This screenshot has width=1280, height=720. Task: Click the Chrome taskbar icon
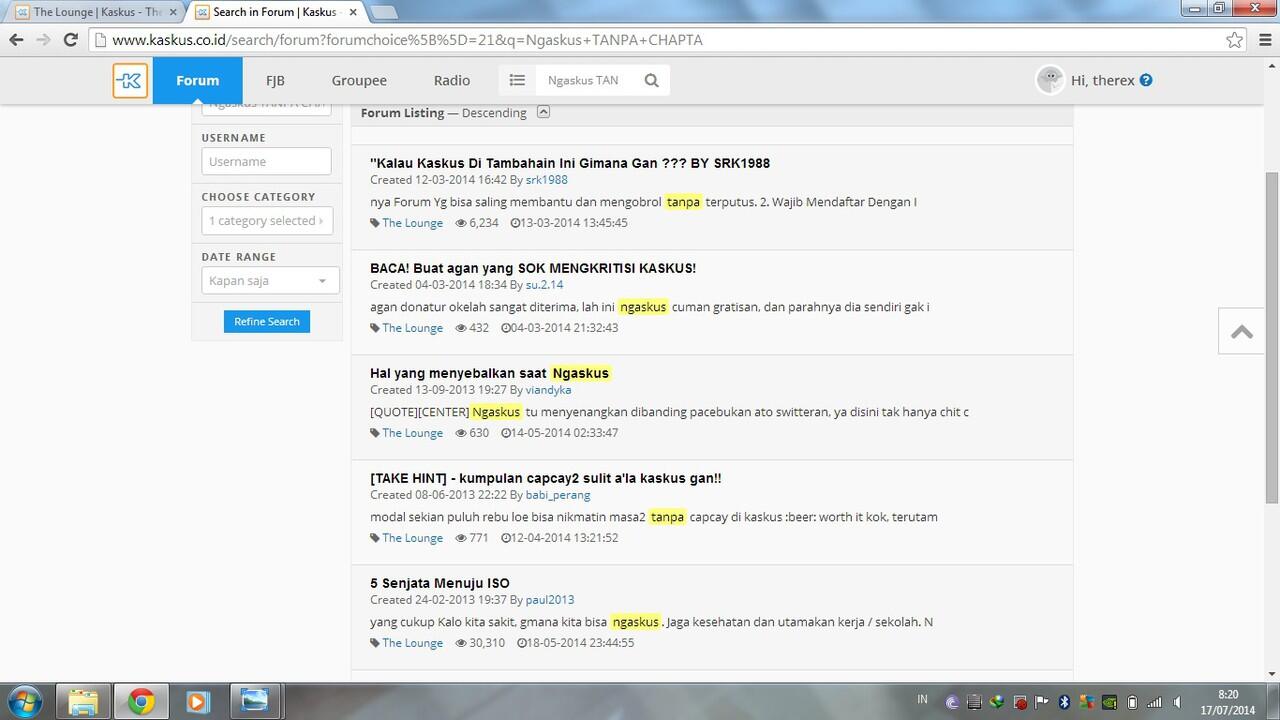point(141,701)
